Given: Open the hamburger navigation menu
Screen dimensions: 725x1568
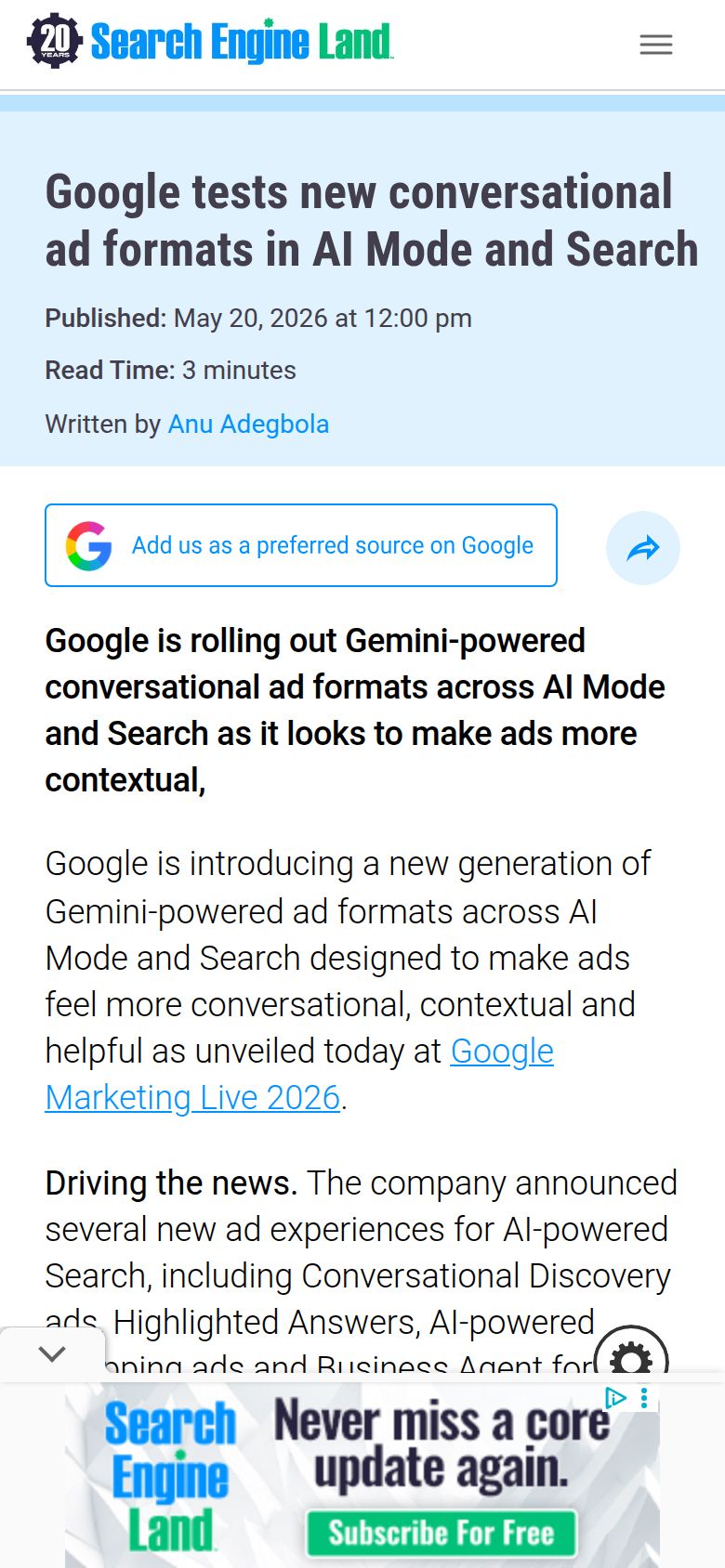Looking at the screenshot, I should [656, 44].
